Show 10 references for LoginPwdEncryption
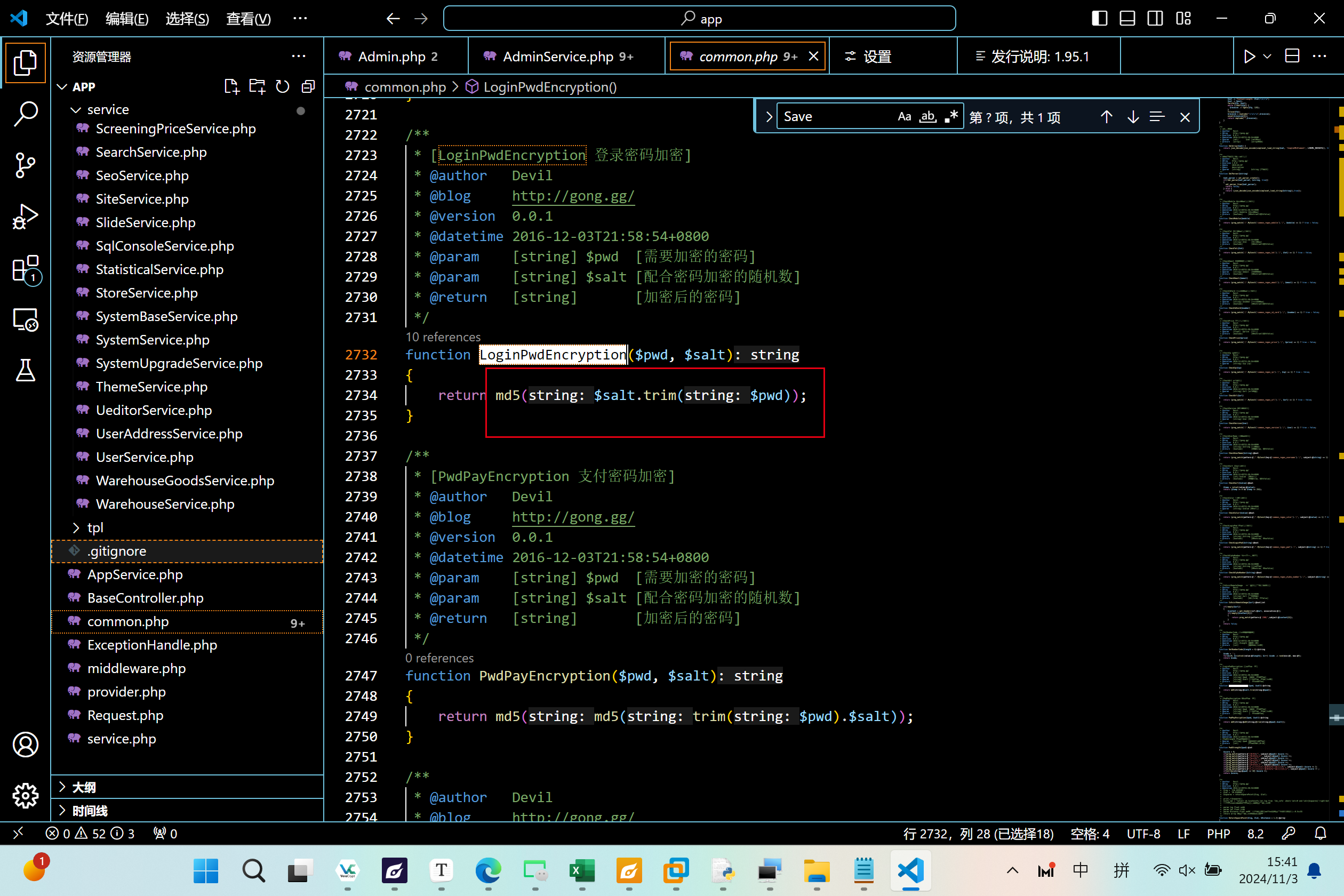Screen dimensions: 1344x896 [443, 337]
